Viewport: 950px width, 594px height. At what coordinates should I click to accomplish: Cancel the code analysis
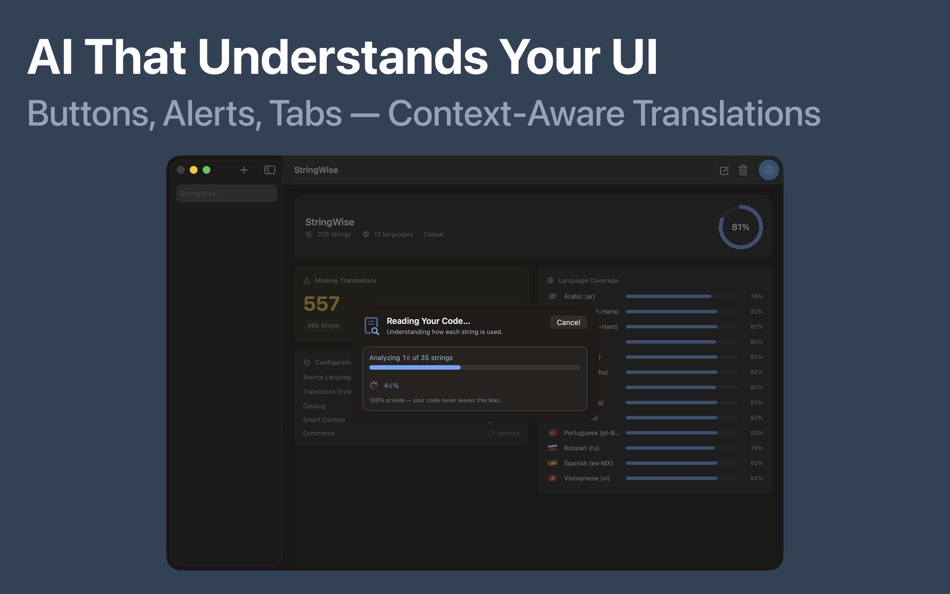pos(568,322)
